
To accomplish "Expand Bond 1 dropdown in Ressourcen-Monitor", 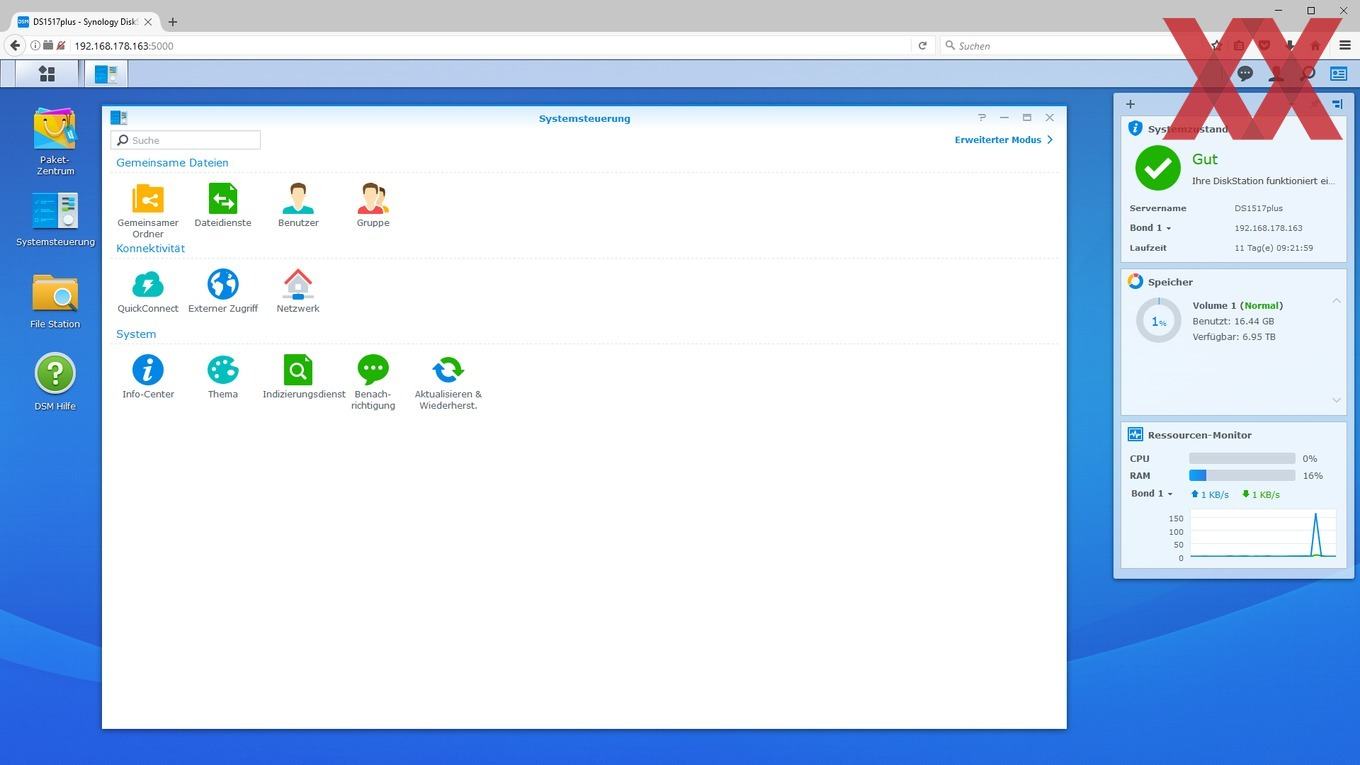I will click(1152, 494).
